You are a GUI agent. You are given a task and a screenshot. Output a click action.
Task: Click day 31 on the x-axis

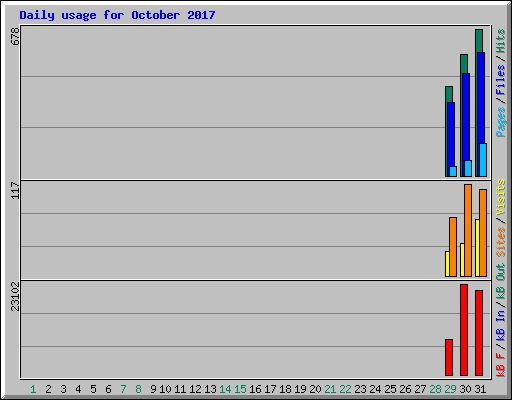click(480, 389)
